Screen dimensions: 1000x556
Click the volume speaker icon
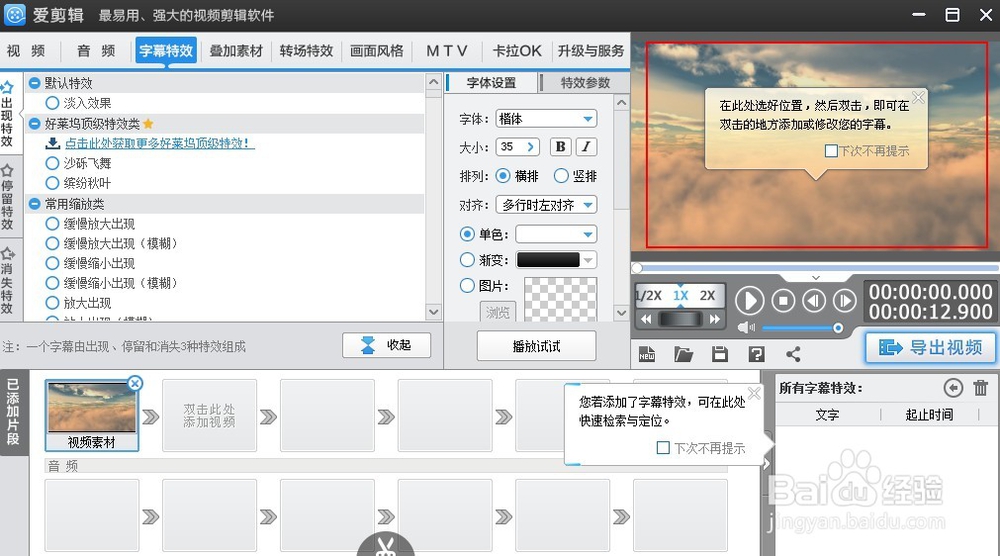(x=746, y=328)
